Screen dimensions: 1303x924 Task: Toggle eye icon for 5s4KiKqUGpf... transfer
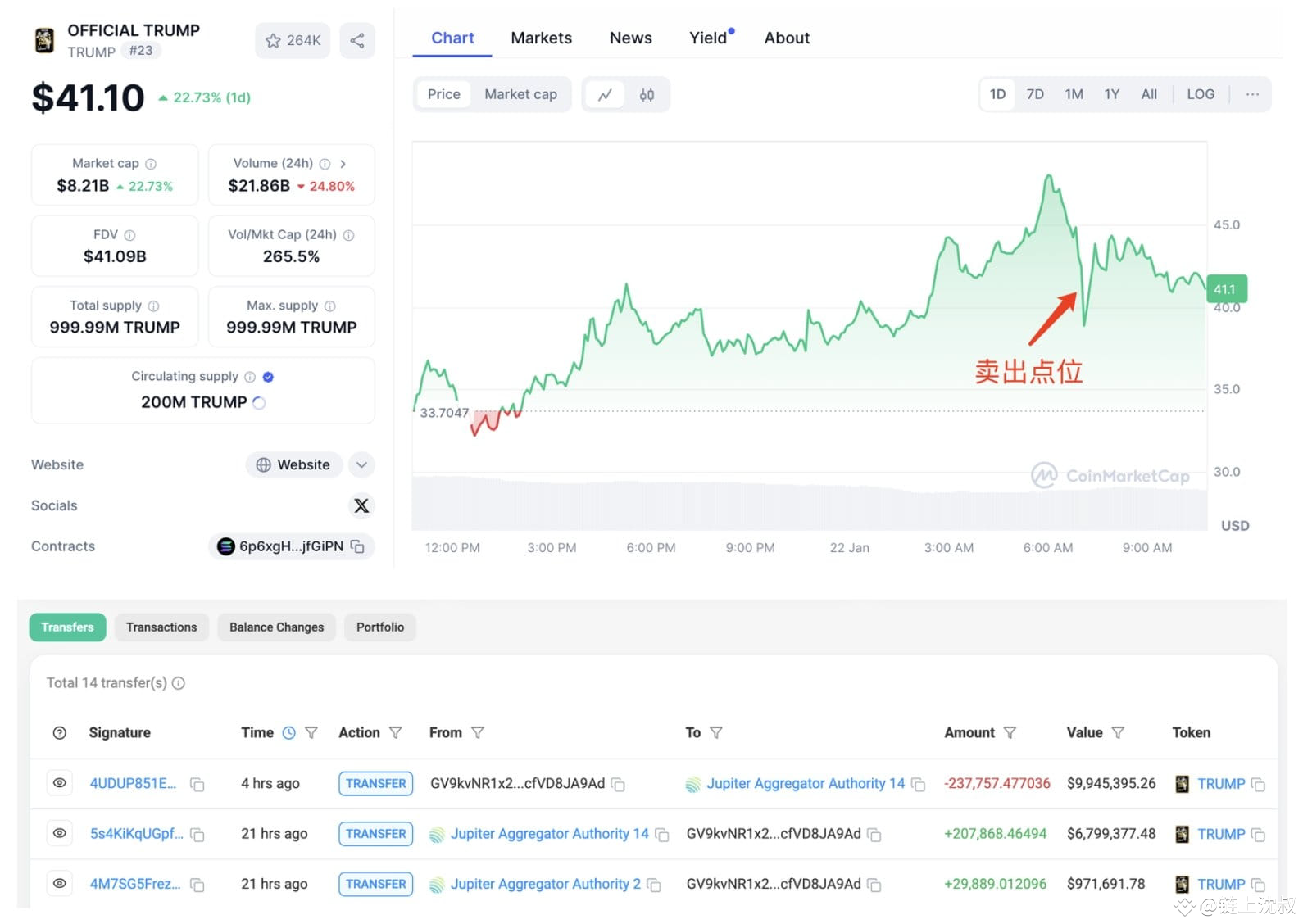pos(60,833)
